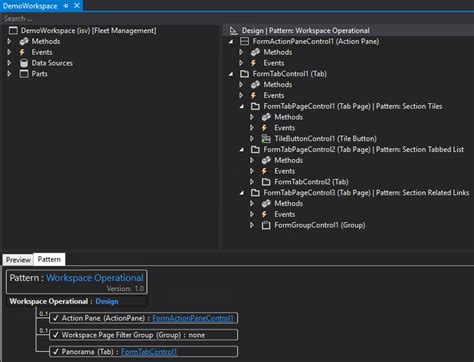Click the Methods icon under DemoWorkspace

(x=24, y=41)
